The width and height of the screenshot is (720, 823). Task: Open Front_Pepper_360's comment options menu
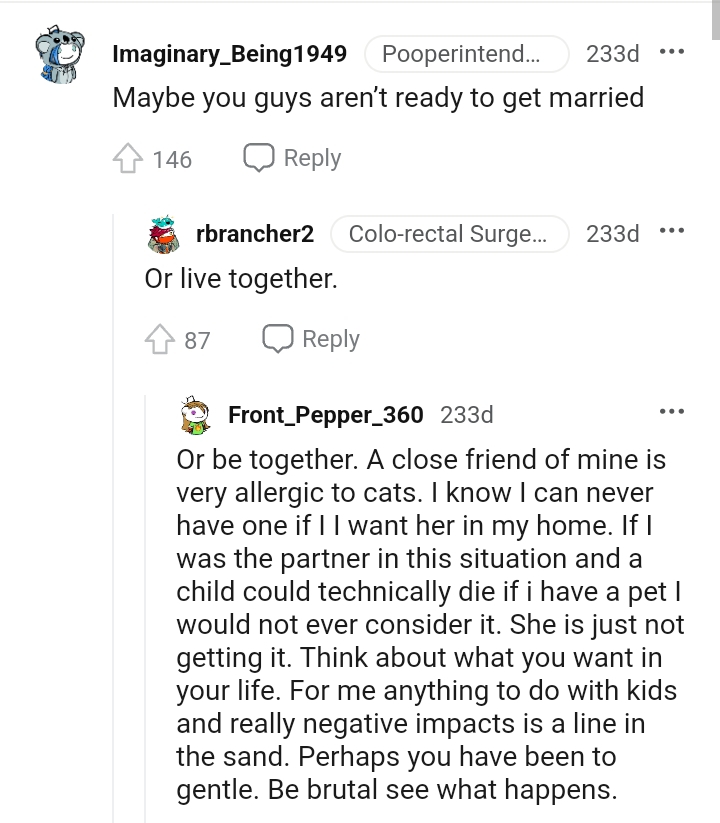673,410
